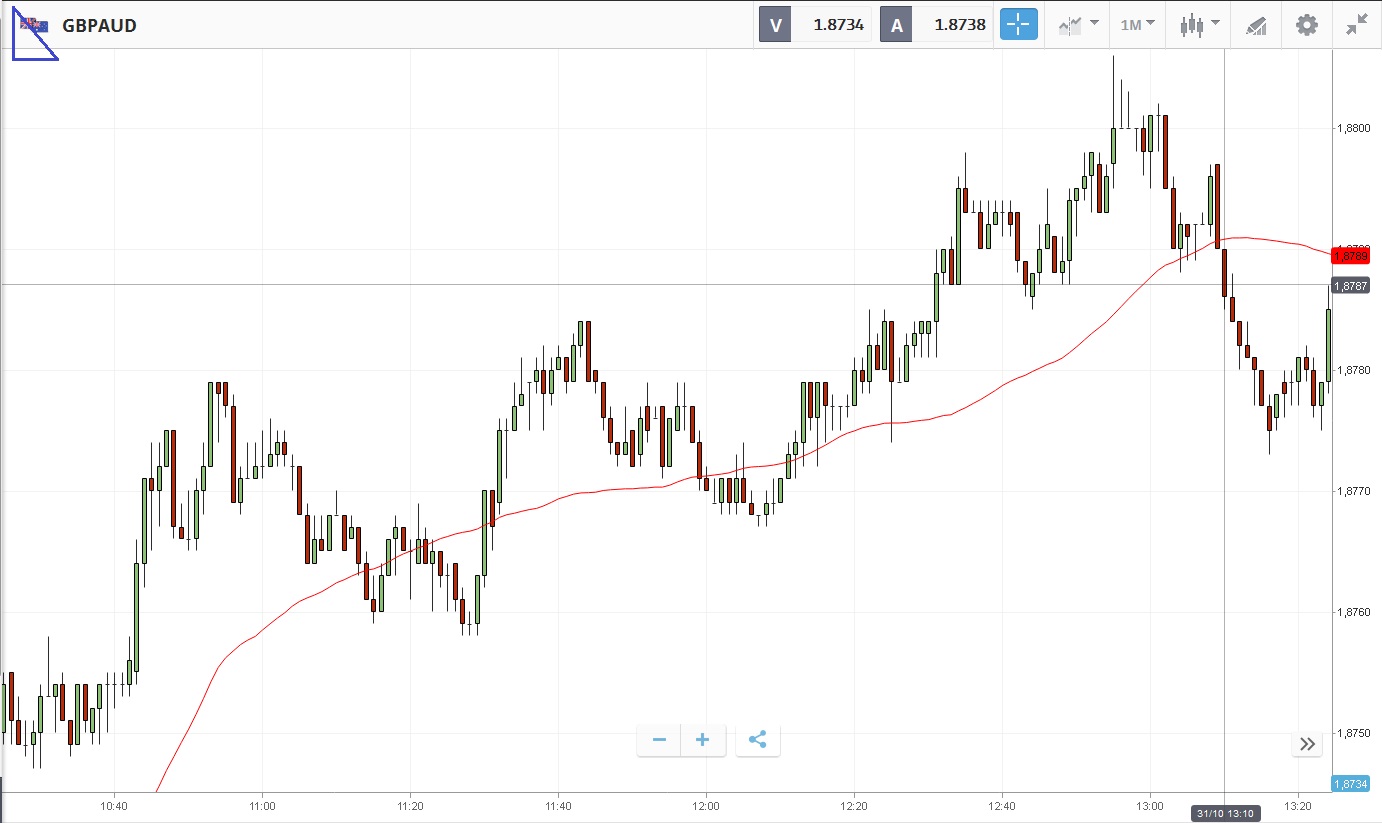Open the candlestick chart type dropdown
Viewport: 1382px width, 823px height.
pyautogui.click(x=1199, y=25)
